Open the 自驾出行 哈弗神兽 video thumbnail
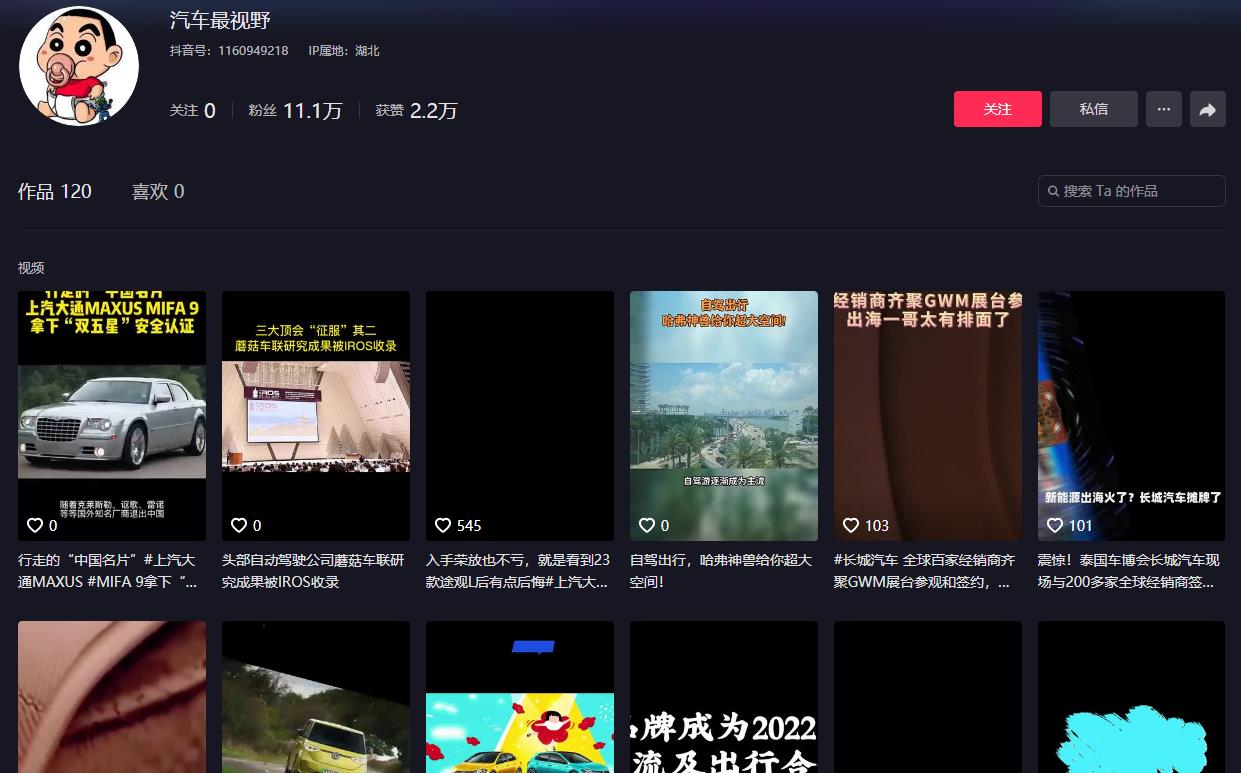The height and width of the screenshot is (773, 1241). [x=724, y=416]
